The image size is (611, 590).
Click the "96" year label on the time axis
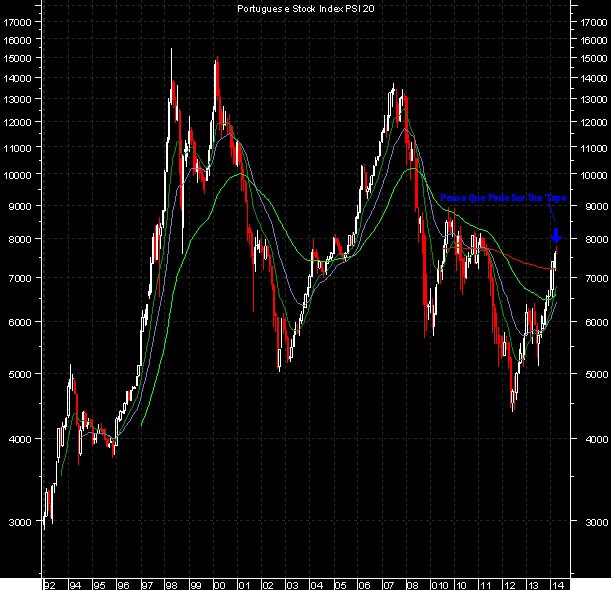tap(123, 585)
